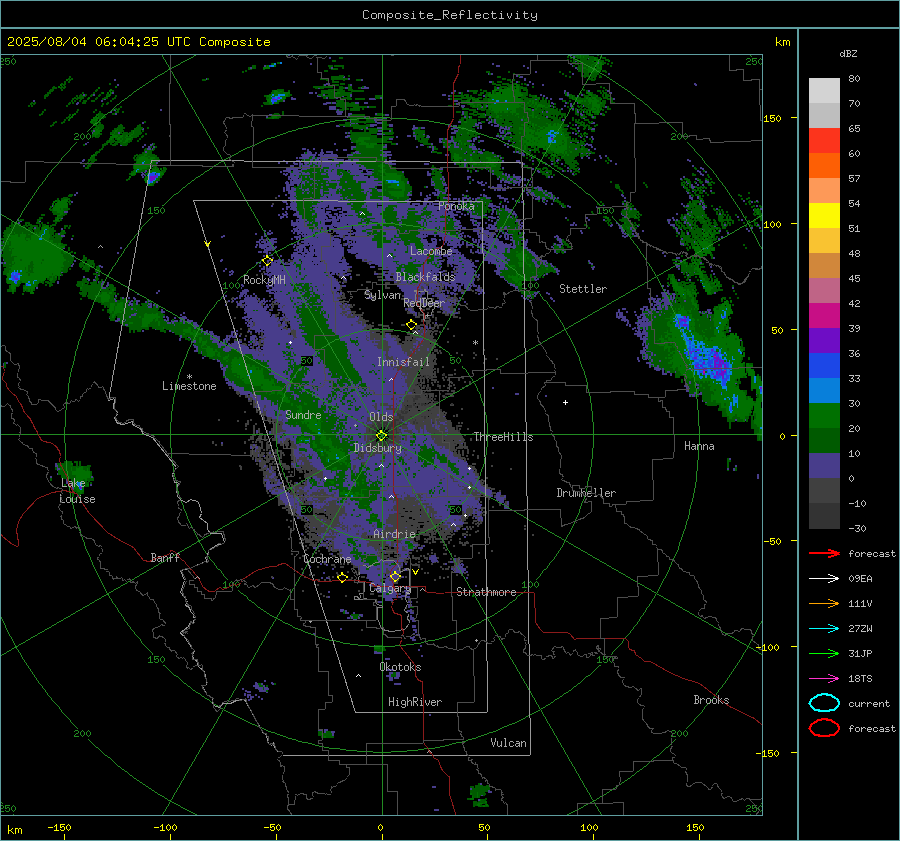900x841 pixels.
Task: Click the Okotoks city label
Action: tap(401, 667)
